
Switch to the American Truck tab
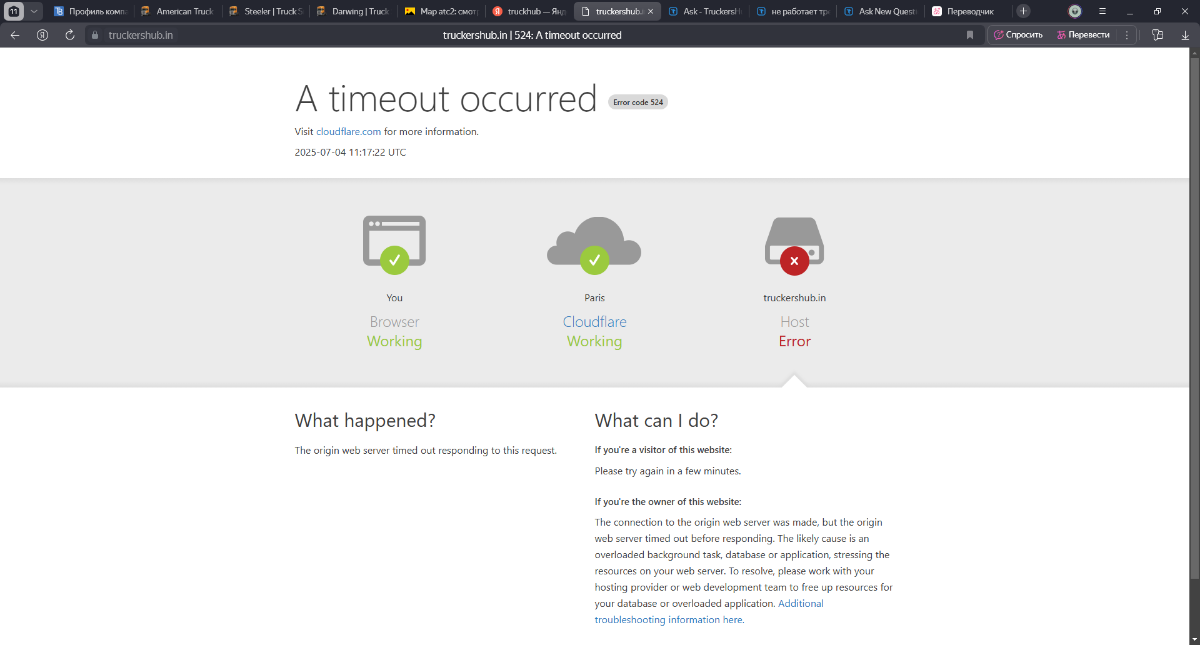tap(176, 11)
